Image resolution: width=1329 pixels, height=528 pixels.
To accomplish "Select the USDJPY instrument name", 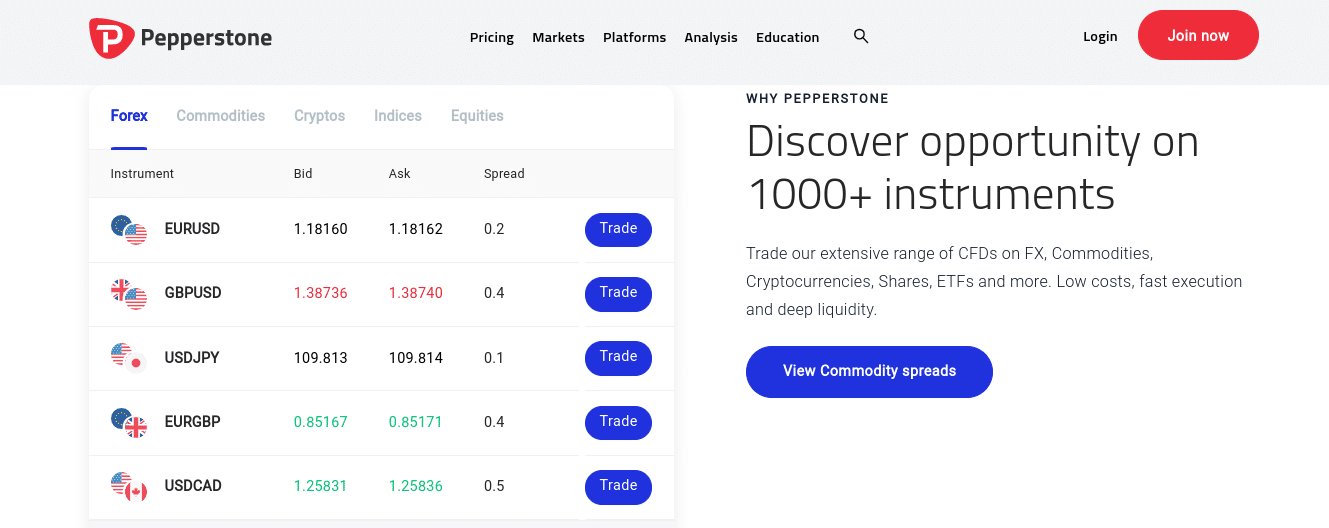I will pos(192,358).
